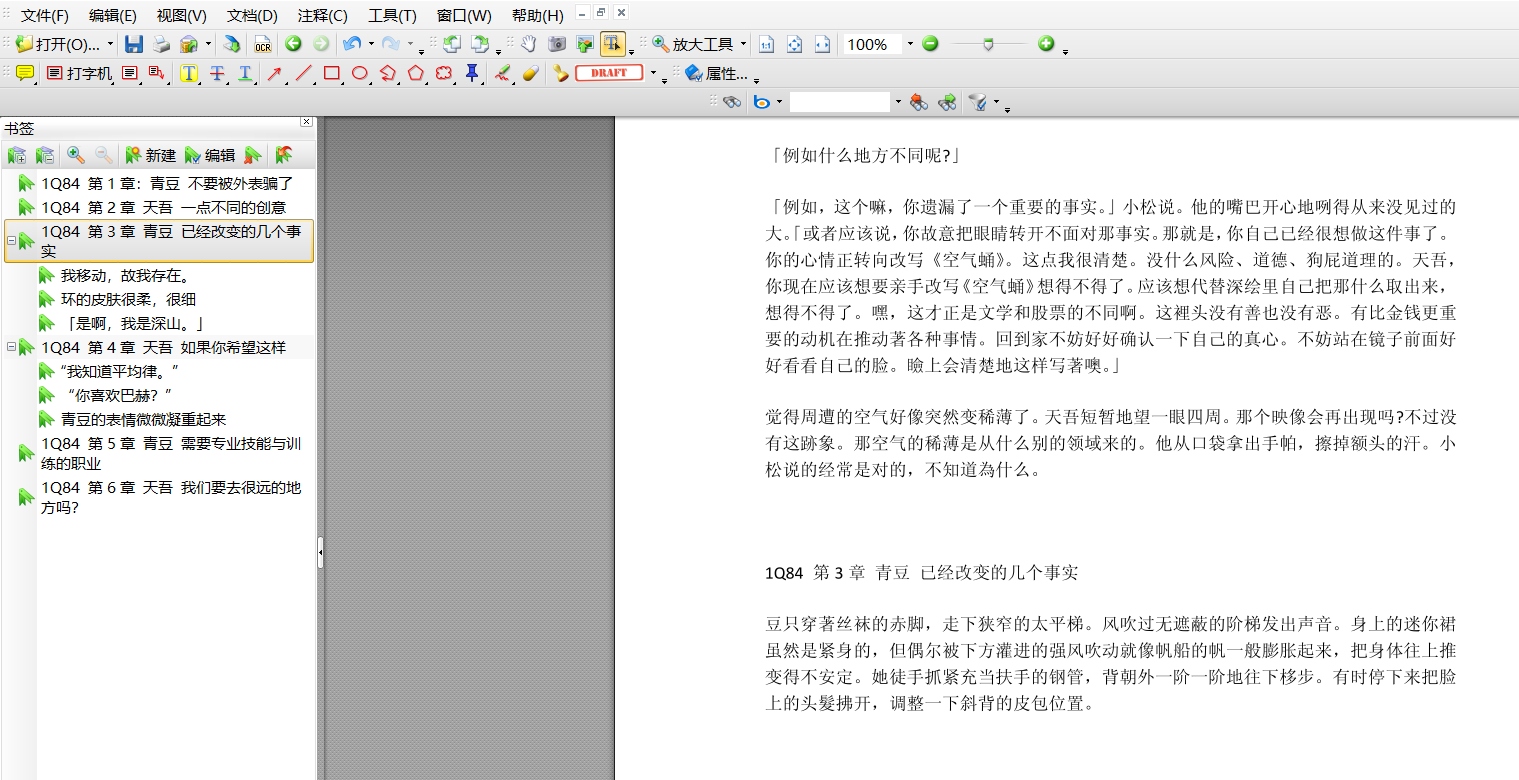The height and width of the screenshot is (780, 1519).
Task: Open the 文件(F) menu
Action: 45,16
